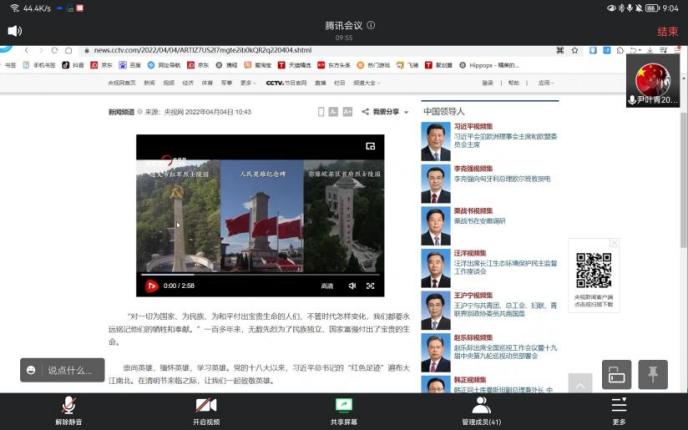This screenshot has height=430, width=688.
Task: Click the 登录 login link
Action: coord(487,82)
